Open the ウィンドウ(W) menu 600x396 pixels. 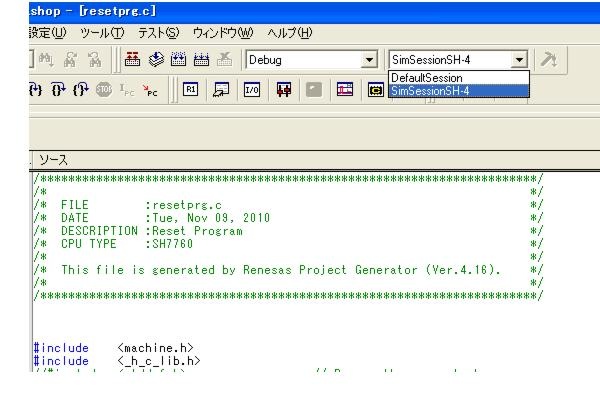(223, 33)
